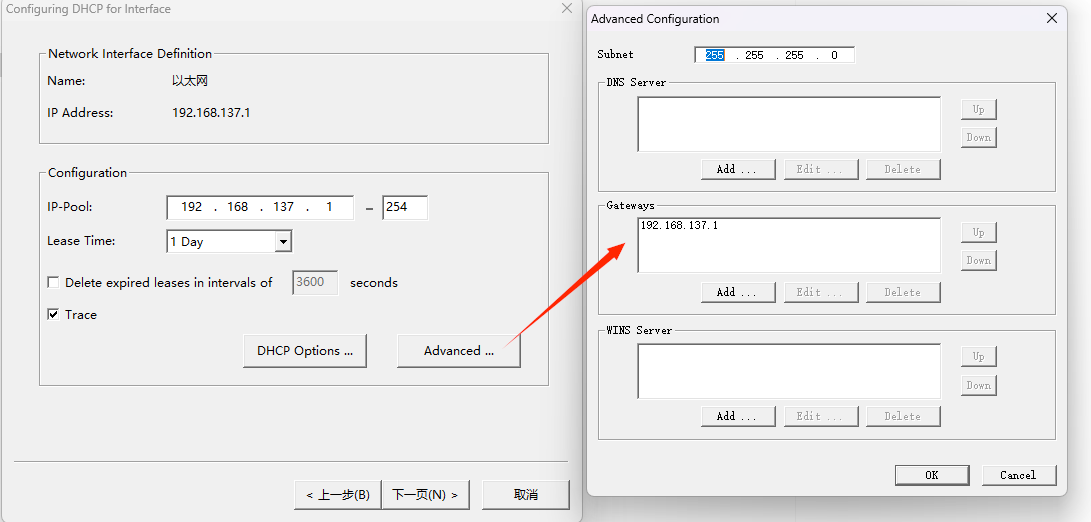This screenshot has height=522, width=1091.
Task: Click the DHCP Options button
Action: 305,351
